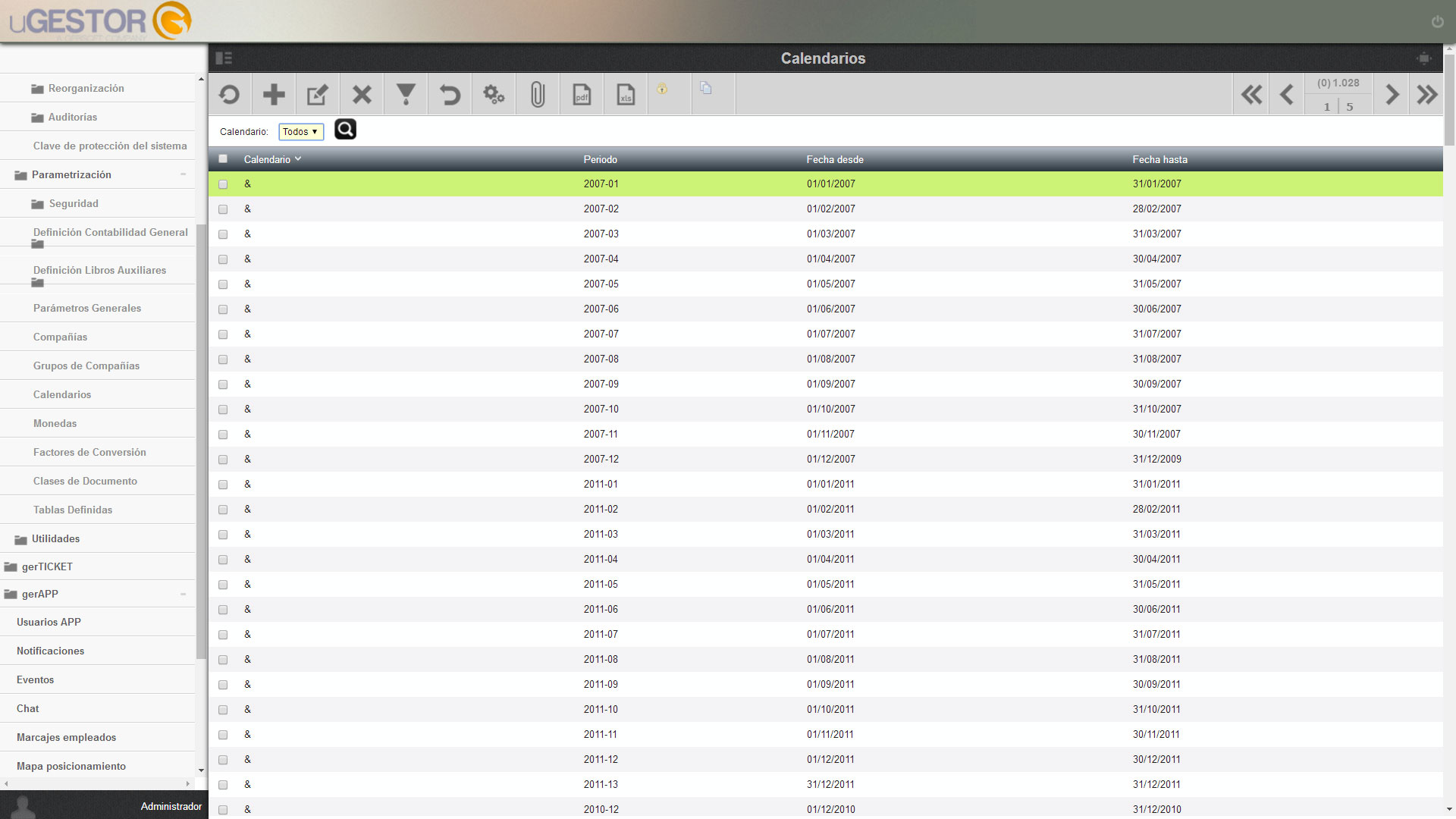This screenshot has height=819, width=1456.
Task: Click the edit record pencil icon
Action: pos(317,95)
